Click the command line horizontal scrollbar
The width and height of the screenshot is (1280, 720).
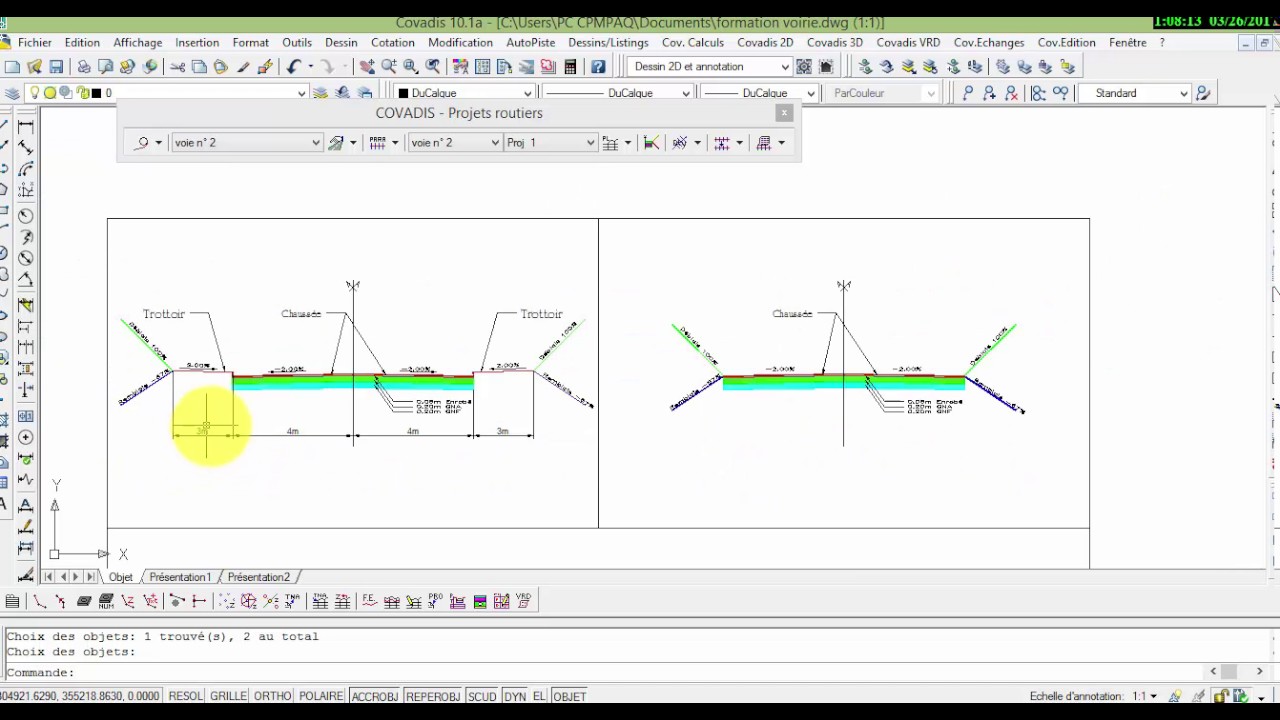tap(1236, 672)
